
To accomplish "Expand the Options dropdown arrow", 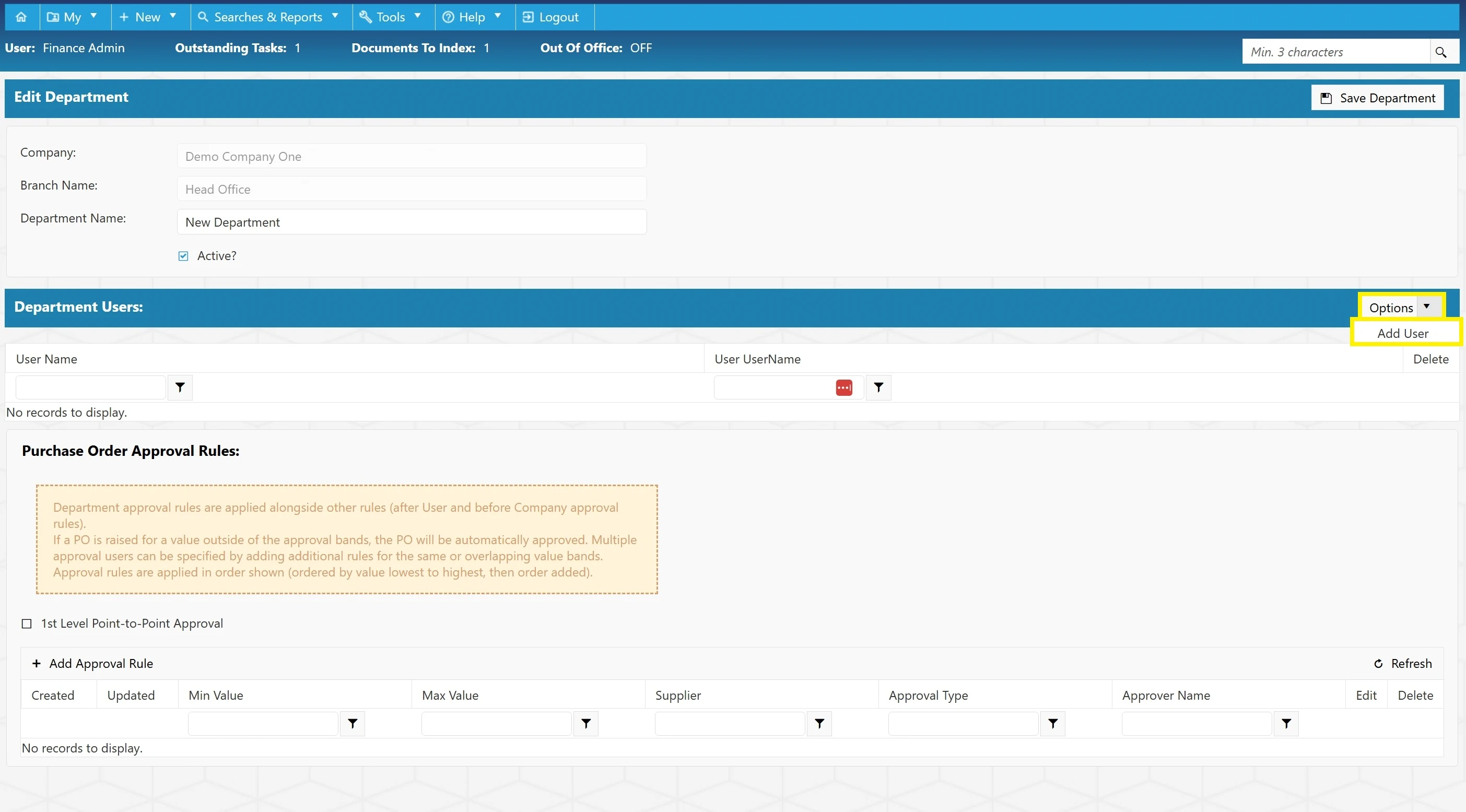I will click(1427, 306).
